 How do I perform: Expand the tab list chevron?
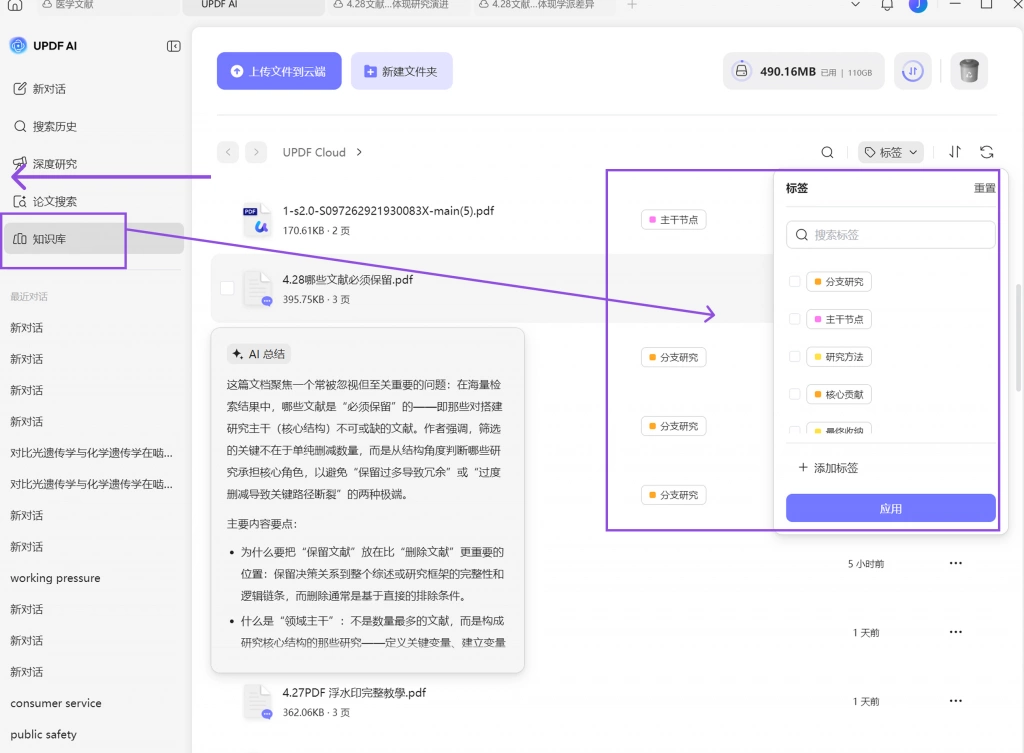[x=855, y=5]
